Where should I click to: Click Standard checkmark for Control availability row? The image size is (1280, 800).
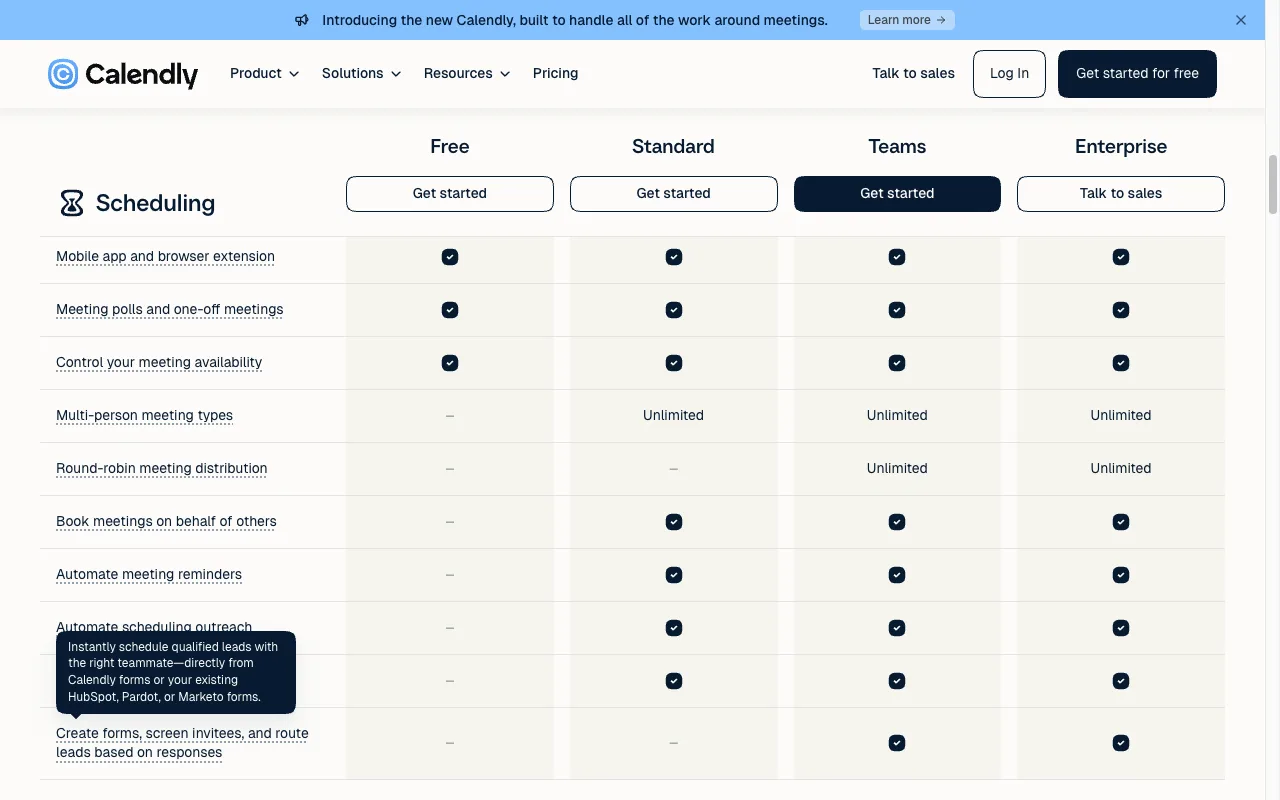(674, 363)
